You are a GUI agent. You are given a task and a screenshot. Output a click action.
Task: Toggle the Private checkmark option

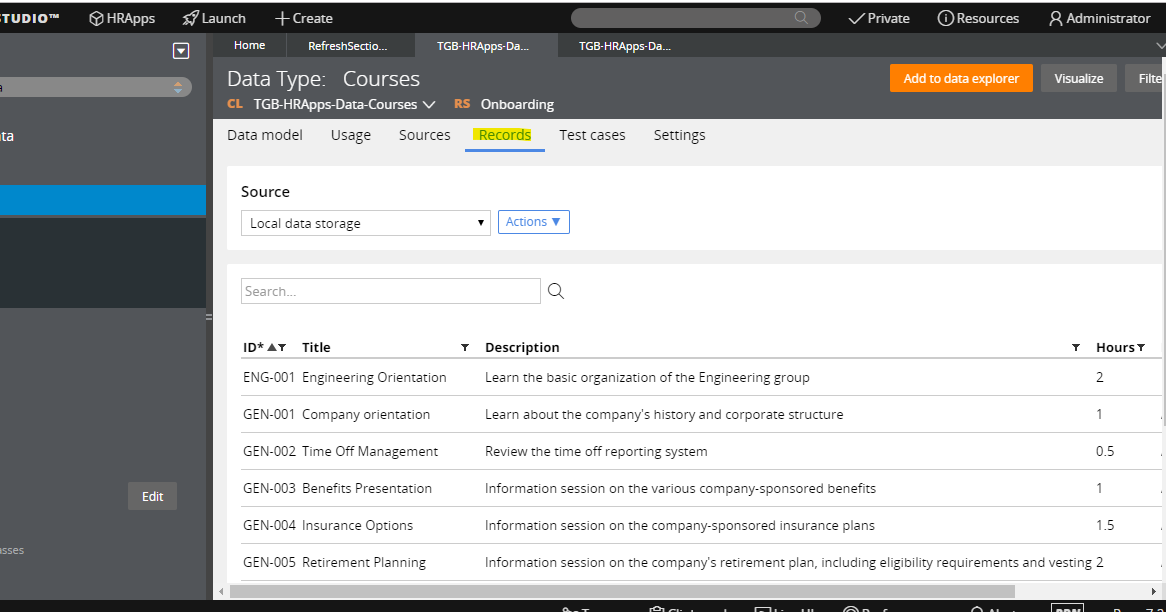click(879, 18)
